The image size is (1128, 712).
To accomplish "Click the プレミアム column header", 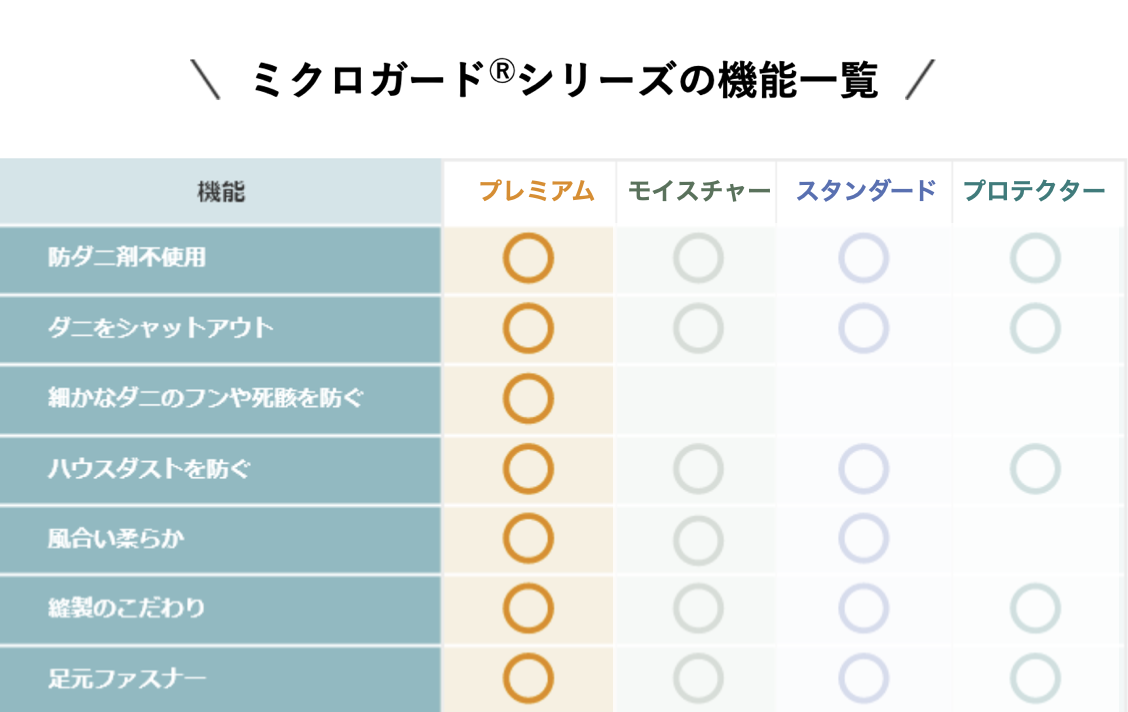I will (536, 191).
